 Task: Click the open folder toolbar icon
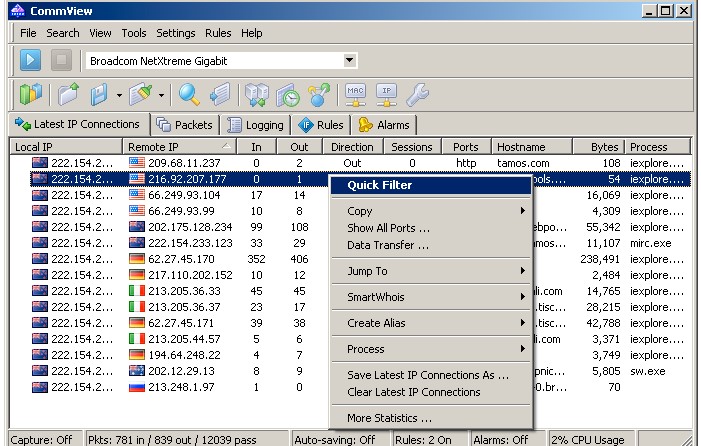pos(68,95)
